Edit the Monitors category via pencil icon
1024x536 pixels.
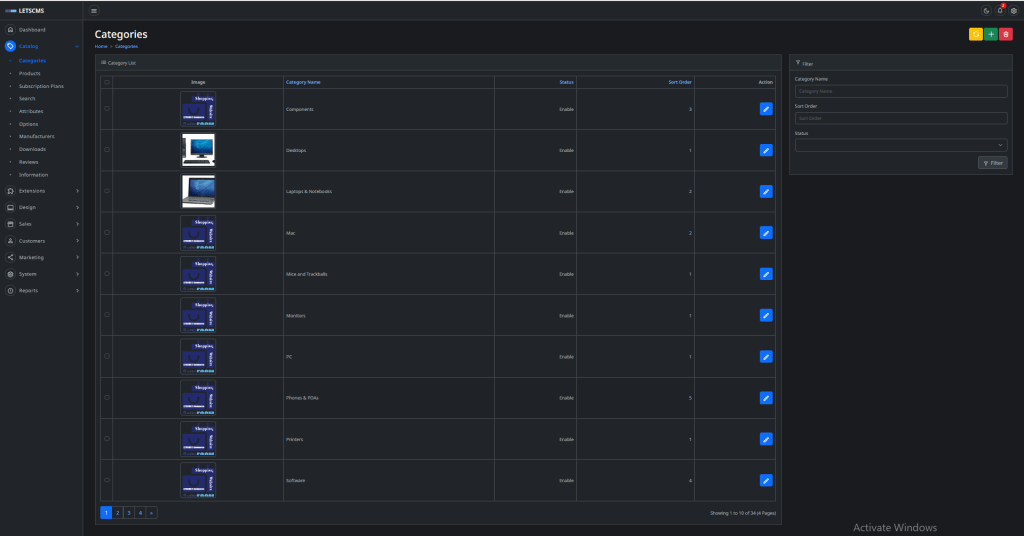click(766, 315)
